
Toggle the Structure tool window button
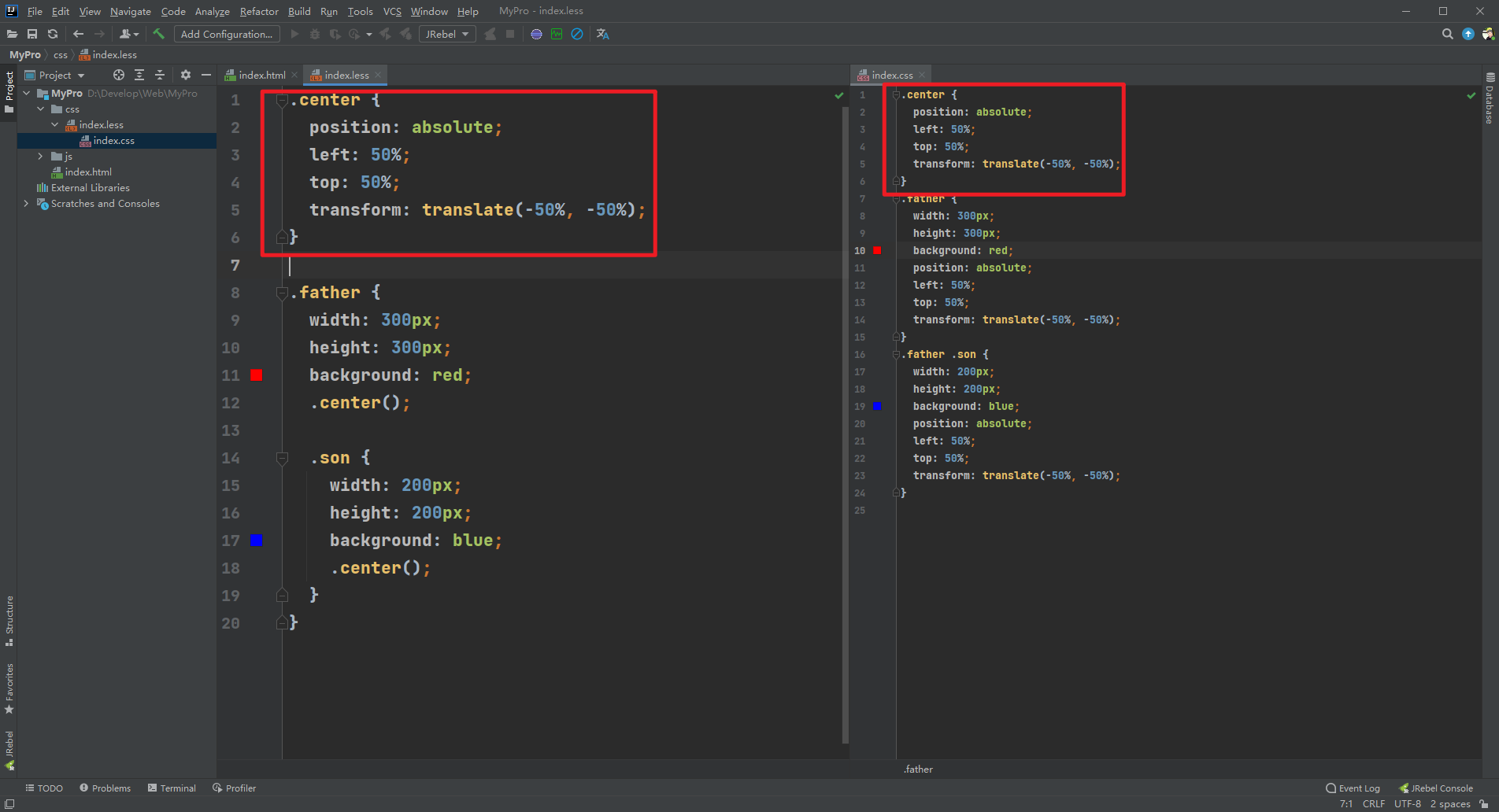pos(9,622)
